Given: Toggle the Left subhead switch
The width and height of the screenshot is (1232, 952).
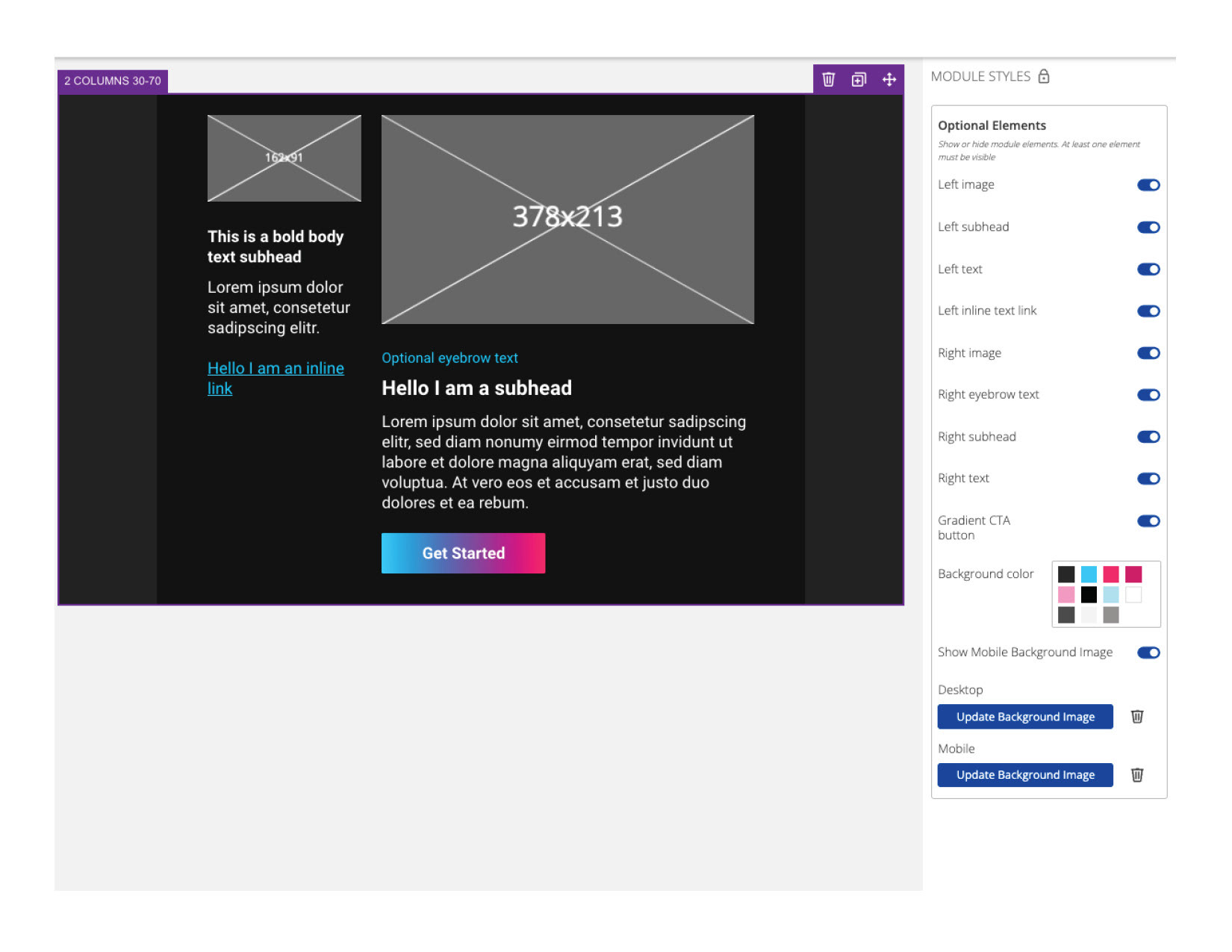Looking at the screenshot, I should click(x=1148, y=227).
